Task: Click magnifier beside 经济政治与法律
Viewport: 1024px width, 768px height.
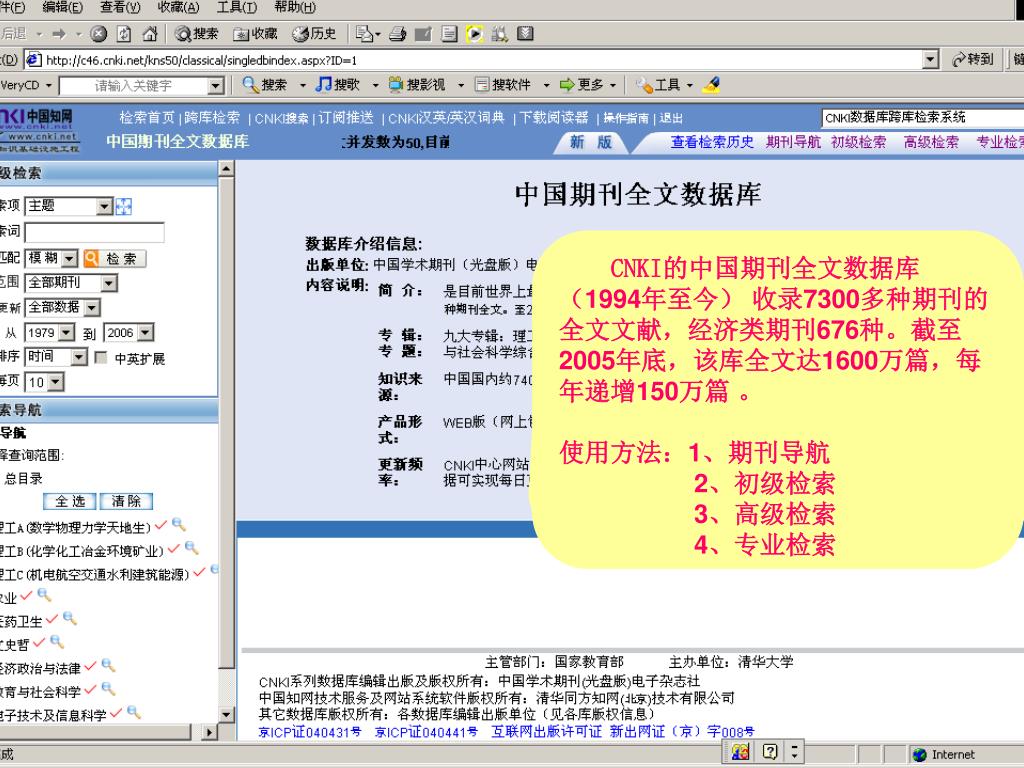Action: pos(108,665)
